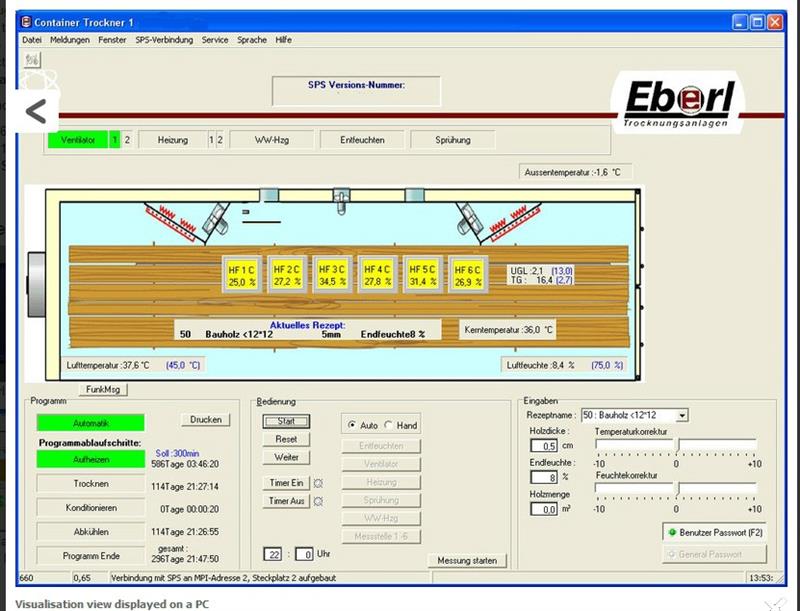Open the Sprache menu
The width and height of the screenshot is (800, 611).
point(252,40)
